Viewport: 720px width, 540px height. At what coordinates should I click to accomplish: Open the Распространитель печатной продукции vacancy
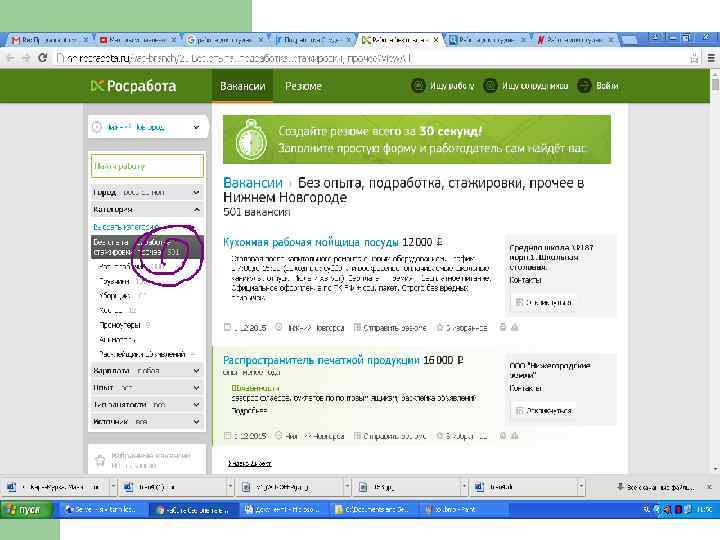tap(321, 360)
